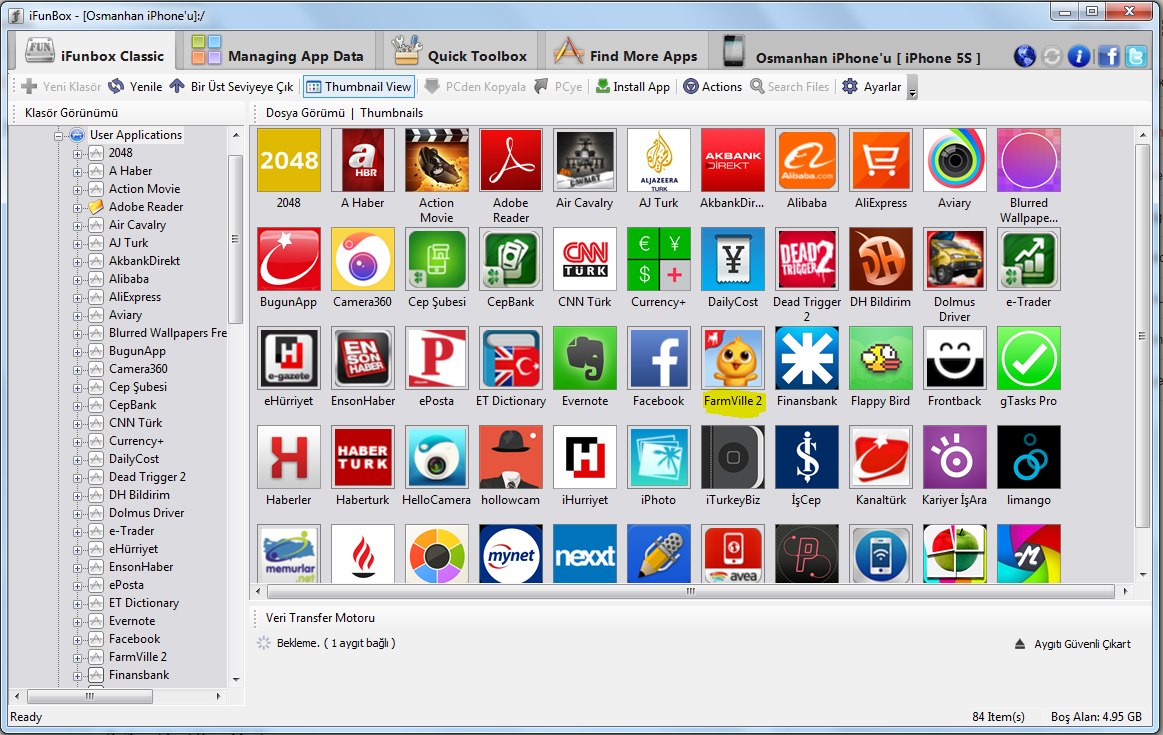
Task: Click the thumbnail pane vertical scrollbar
Action: pyautogui.click(x=1142, y=335)
